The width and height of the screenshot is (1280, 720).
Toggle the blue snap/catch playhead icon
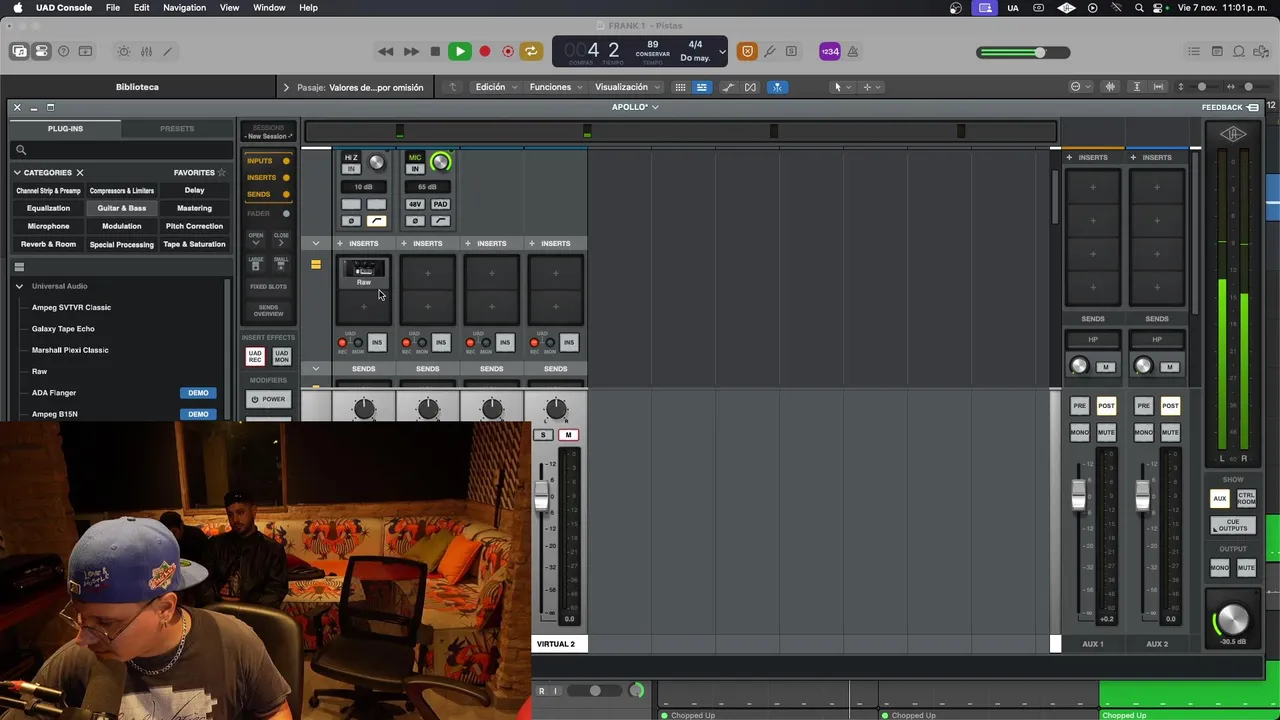pyautogui.click(x=776, y=87)
